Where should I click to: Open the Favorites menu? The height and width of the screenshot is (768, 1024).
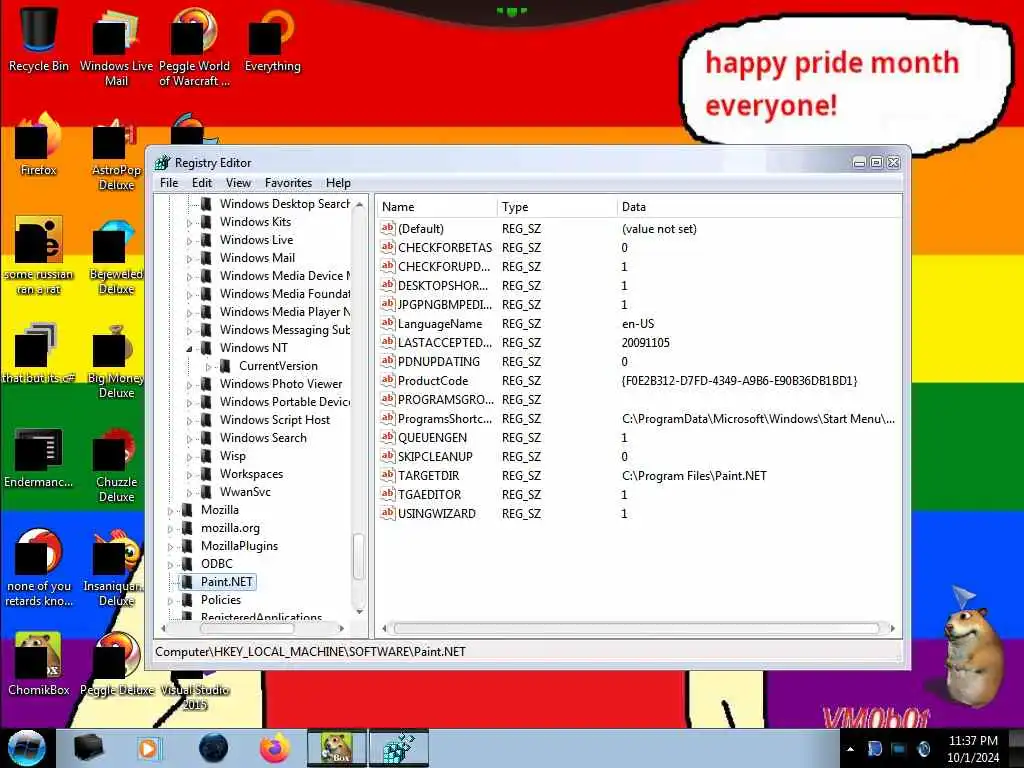288,183
